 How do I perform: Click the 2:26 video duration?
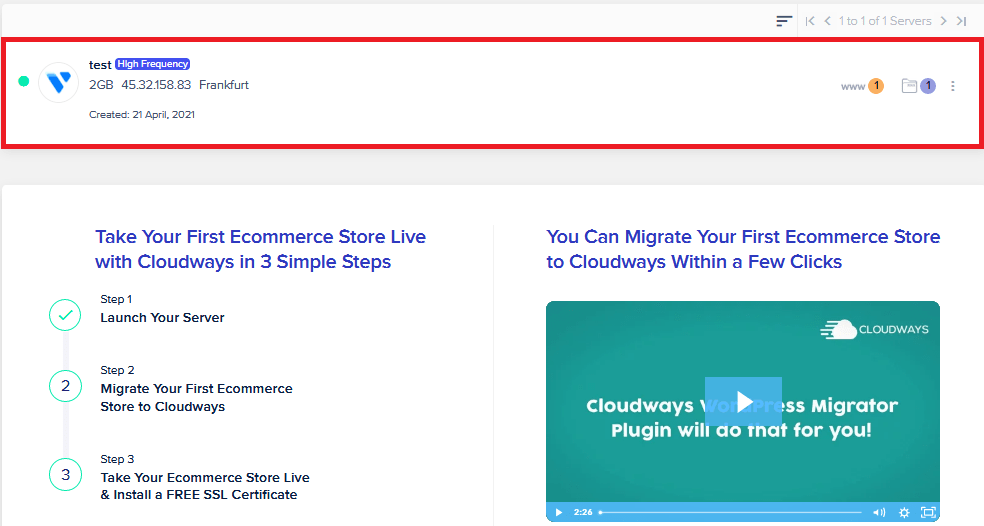583,512
